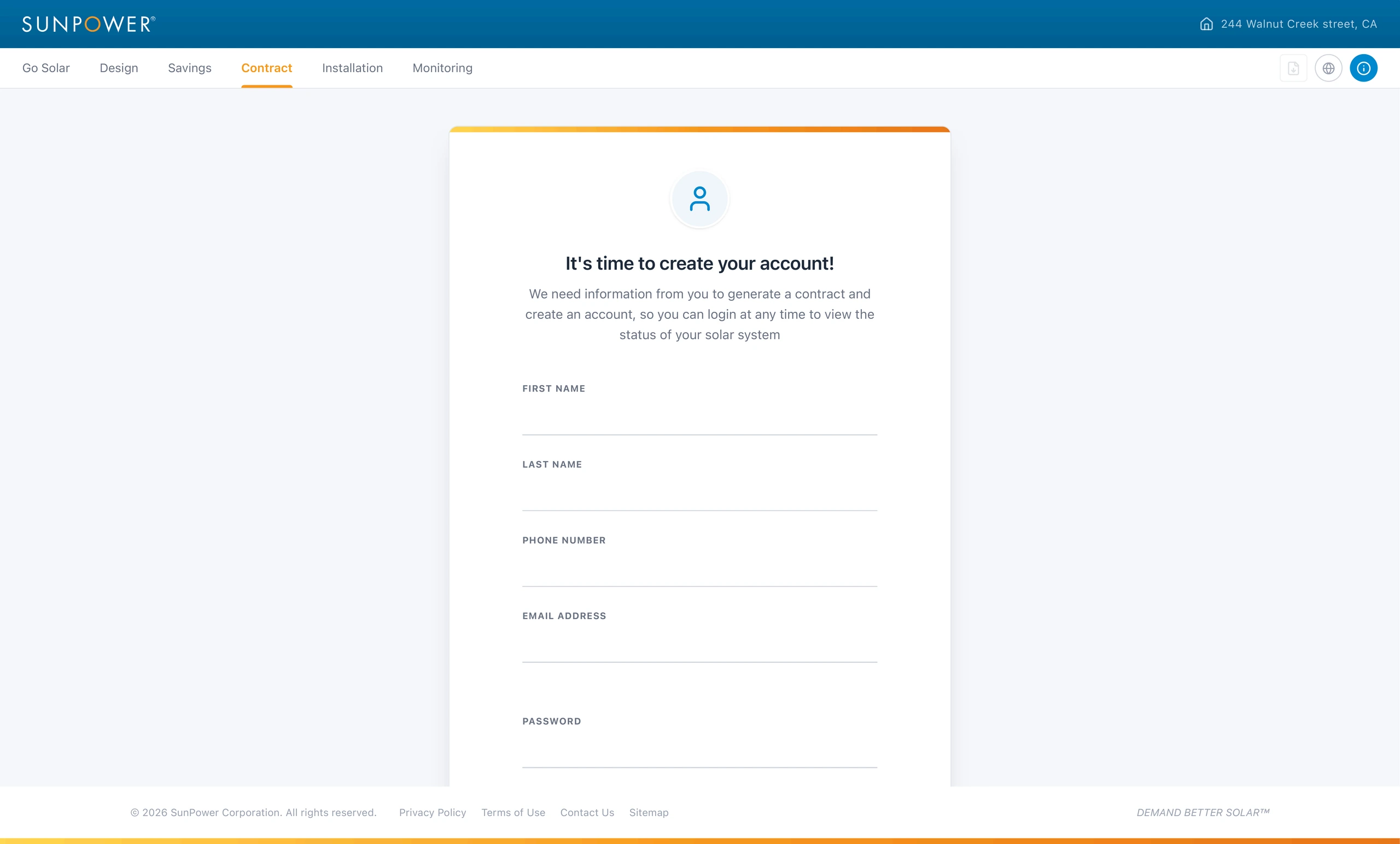Click the SunPower logo

(89, 24)
